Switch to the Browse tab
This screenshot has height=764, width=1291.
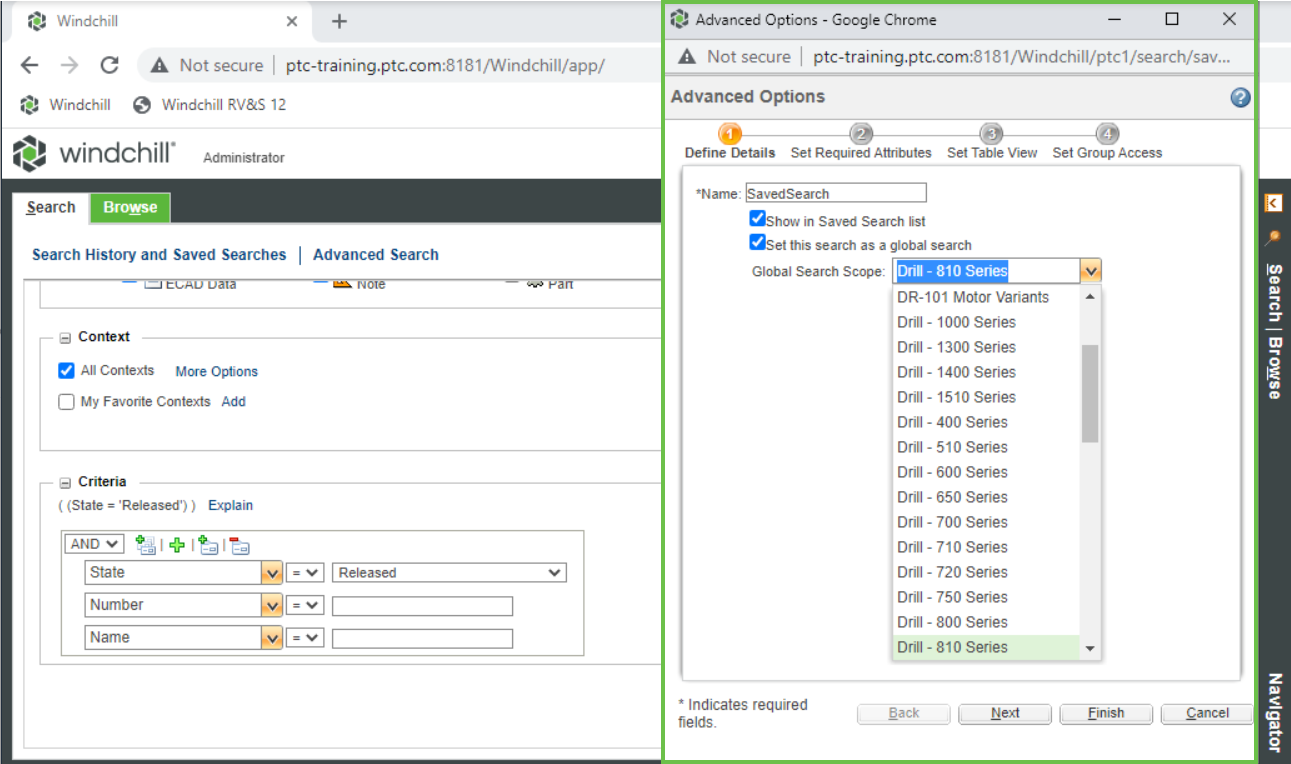click(x=130, y=207)
